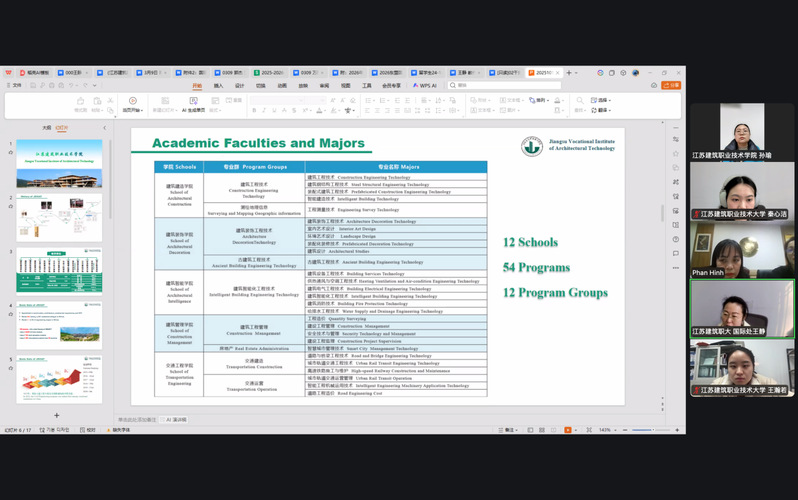Collapse the slide thumbnail panel
This screenshot has width=798, height=500.
[104, 127]
